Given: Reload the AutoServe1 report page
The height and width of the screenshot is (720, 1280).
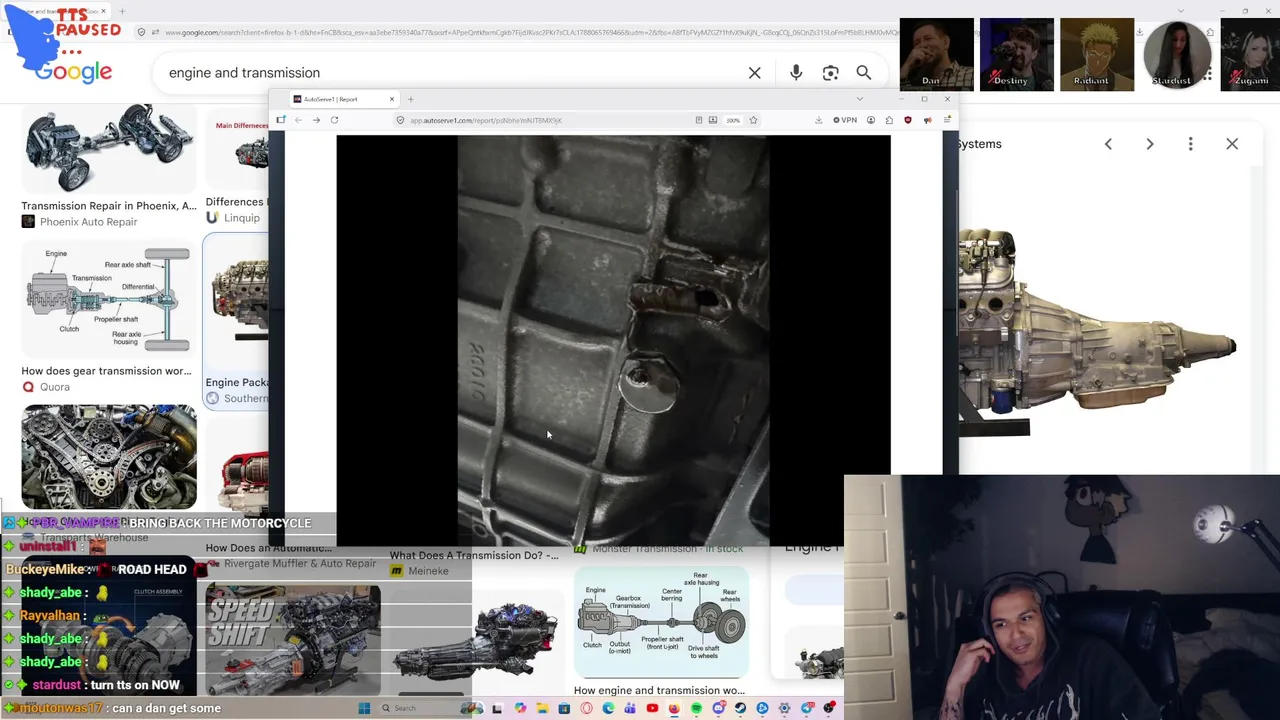Looking at the screenshot, I should 334,120.
